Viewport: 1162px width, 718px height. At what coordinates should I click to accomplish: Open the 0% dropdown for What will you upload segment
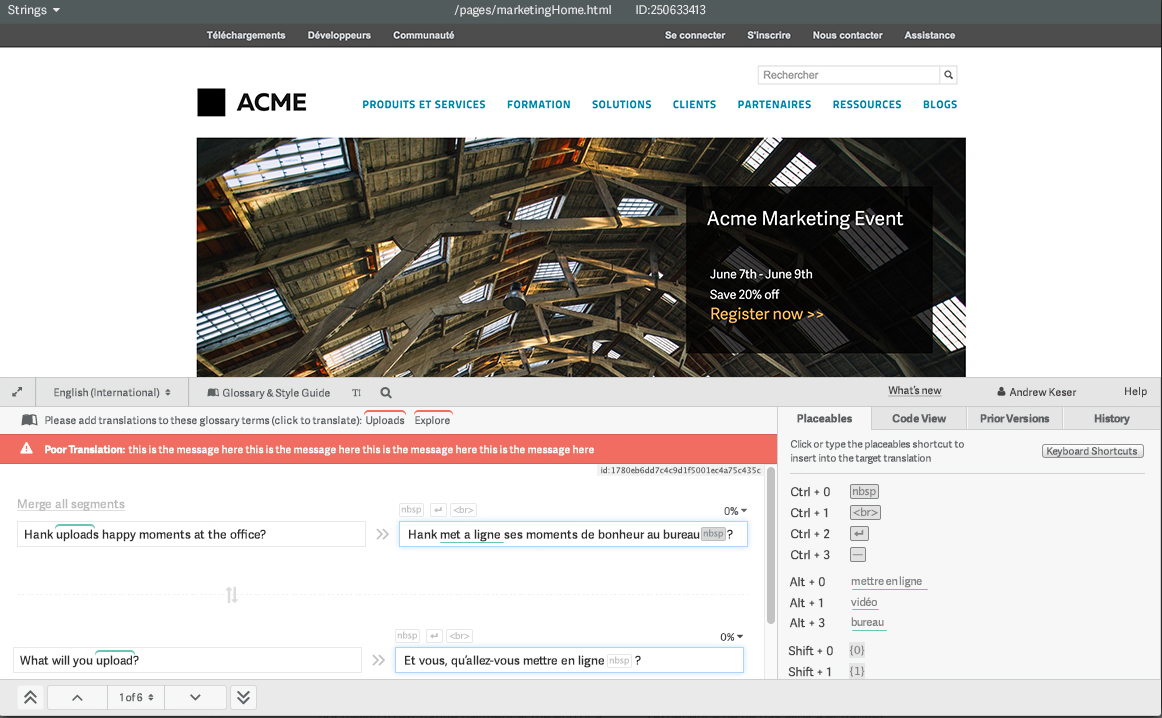tap(733, 636)
